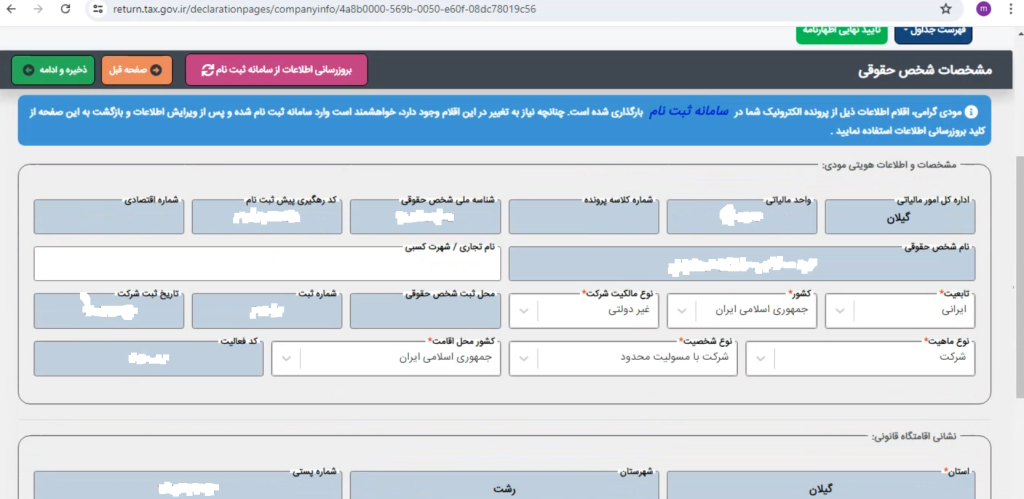The width and height of the screenshot is (1024, 499).
Task: Click the 'کد رهگیری پیش ثبت نام' field
Action: (x=267, y=217)
